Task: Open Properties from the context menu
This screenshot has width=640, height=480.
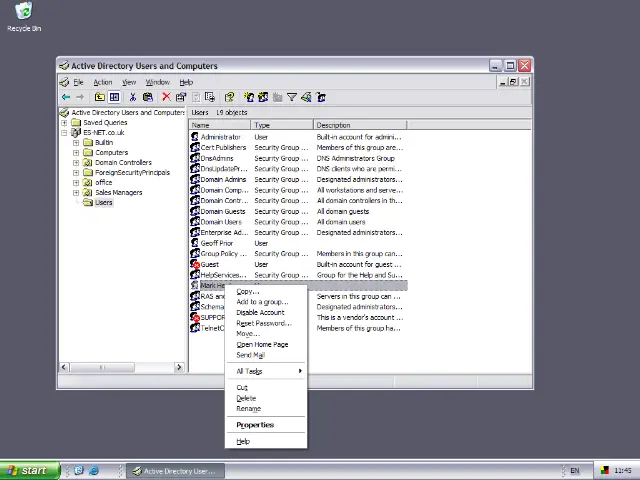Action: tap(266, 425)
